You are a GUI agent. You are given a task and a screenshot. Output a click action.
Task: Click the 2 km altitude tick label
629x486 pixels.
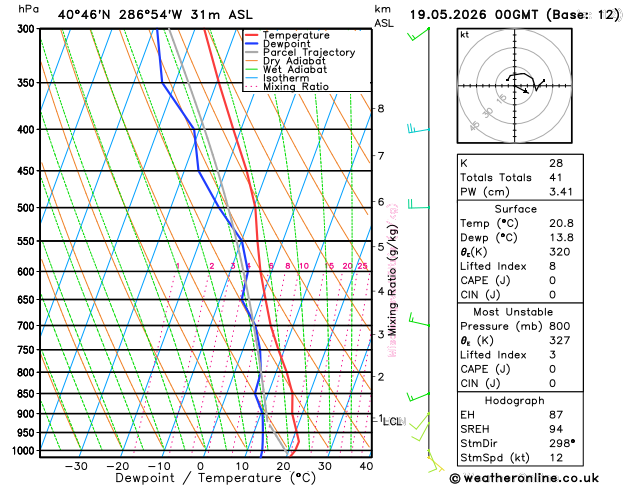click(381, 377)
